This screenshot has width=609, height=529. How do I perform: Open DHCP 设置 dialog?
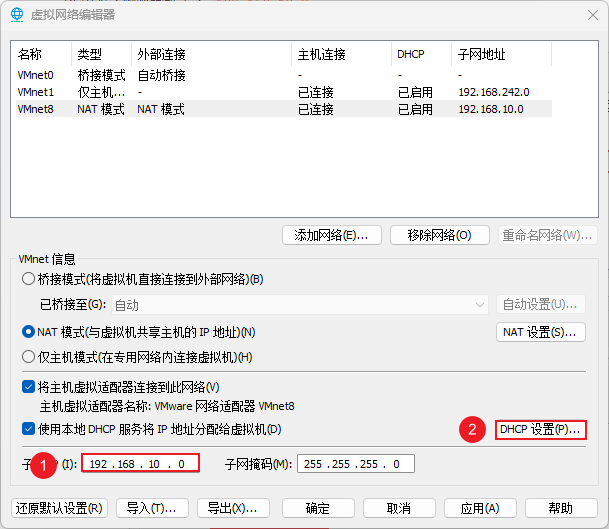540,430
